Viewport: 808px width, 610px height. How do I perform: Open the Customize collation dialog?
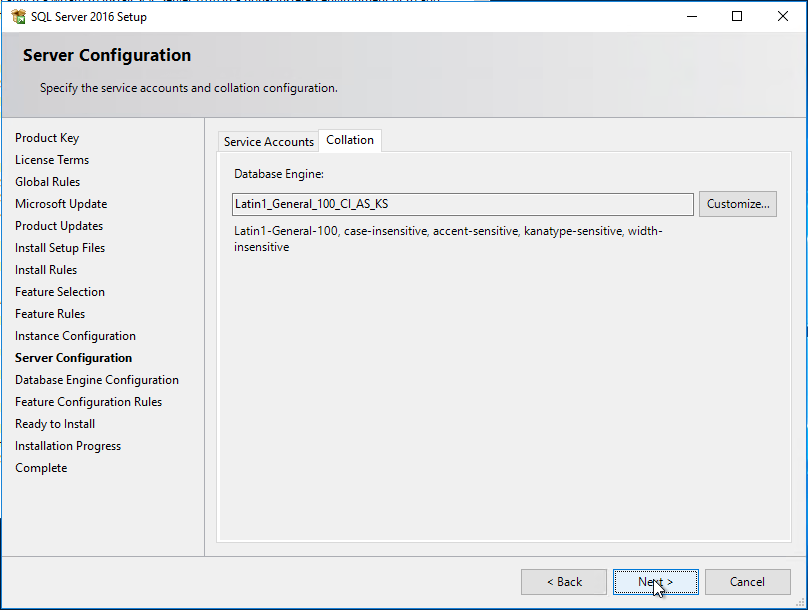point(738,204)
